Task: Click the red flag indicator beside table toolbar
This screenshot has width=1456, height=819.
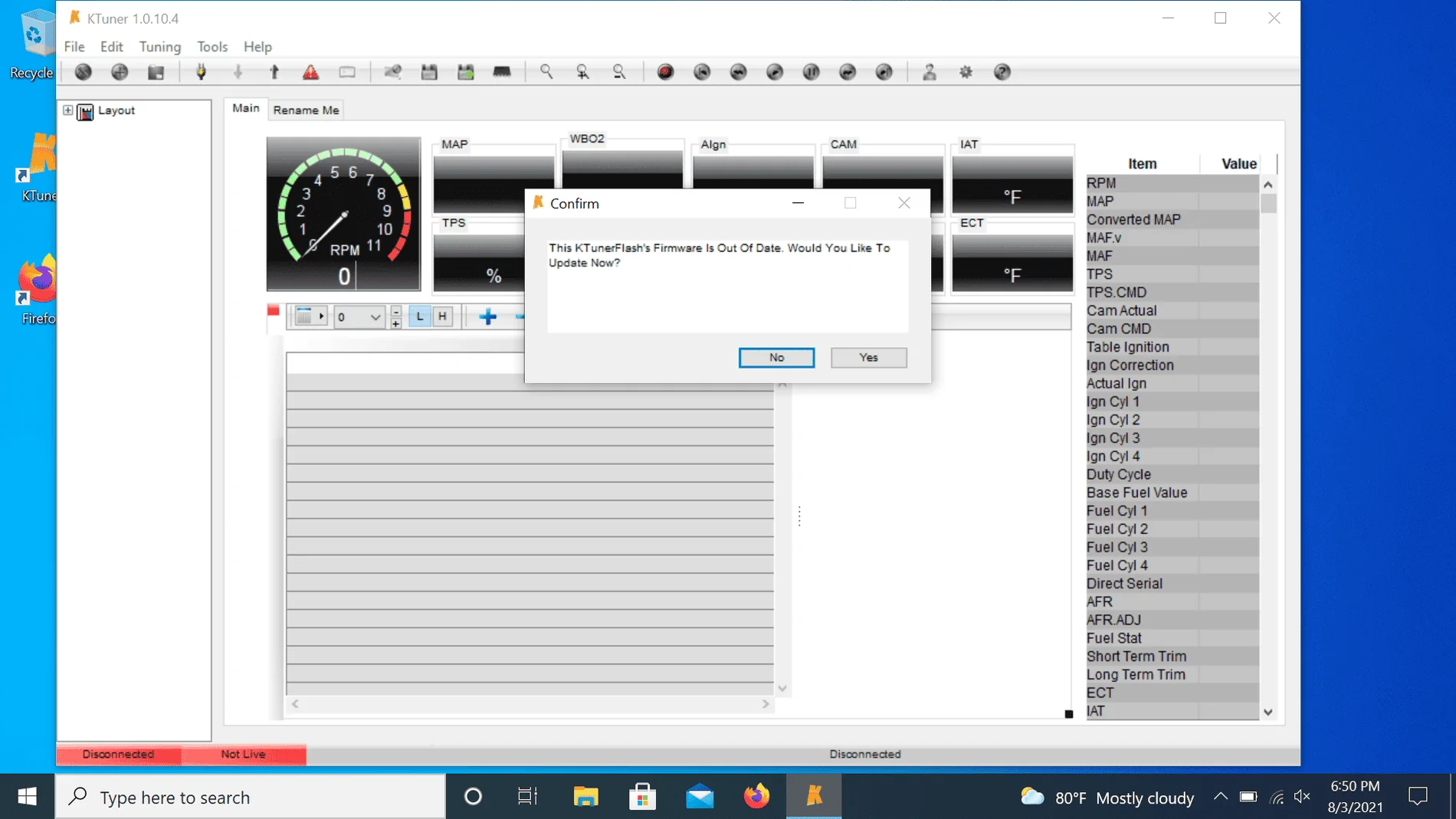Action: click(274, 311)
